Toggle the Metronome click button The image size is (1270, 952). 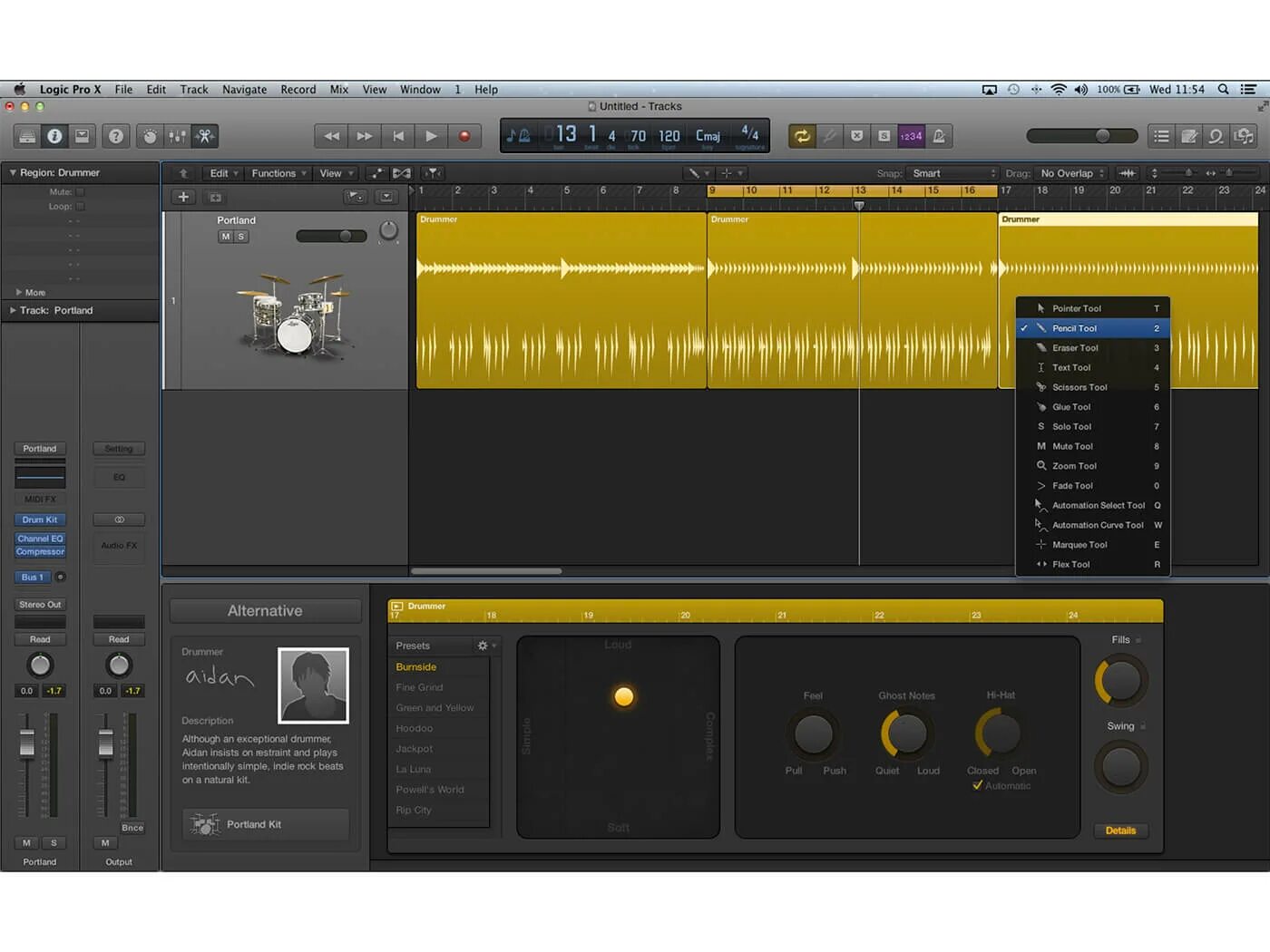[939, 136]
